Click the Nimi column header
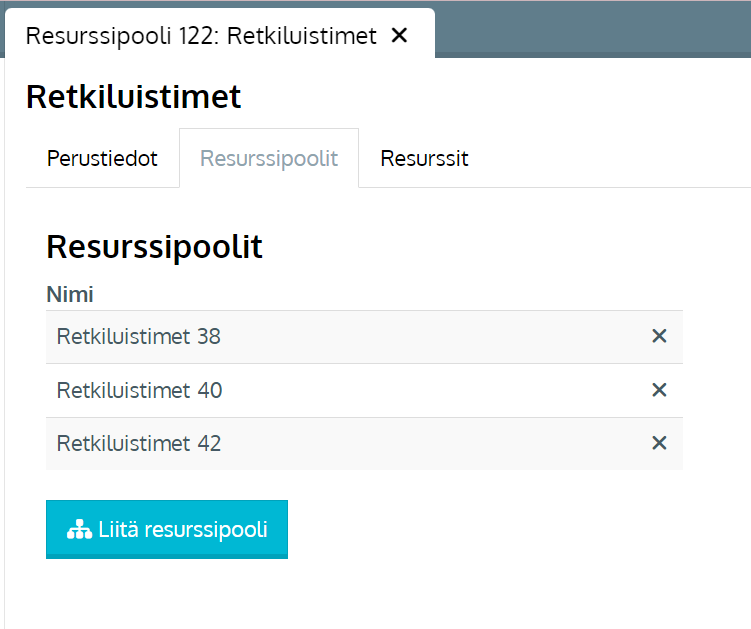This screenshot has height=629, width=751. [x=70, y=295]
